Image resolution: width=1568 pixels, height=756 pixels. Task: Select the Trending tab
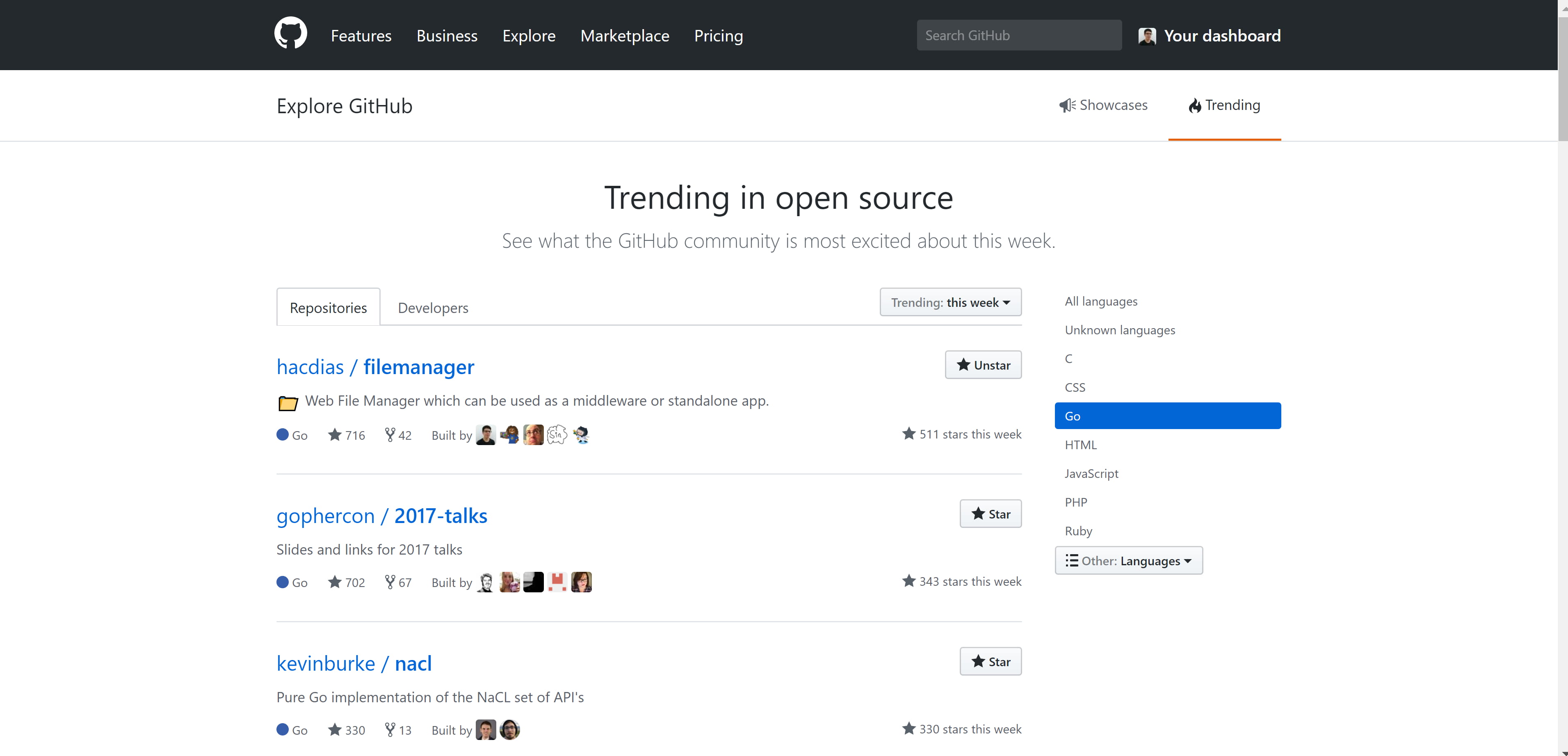coord(1224,105)
